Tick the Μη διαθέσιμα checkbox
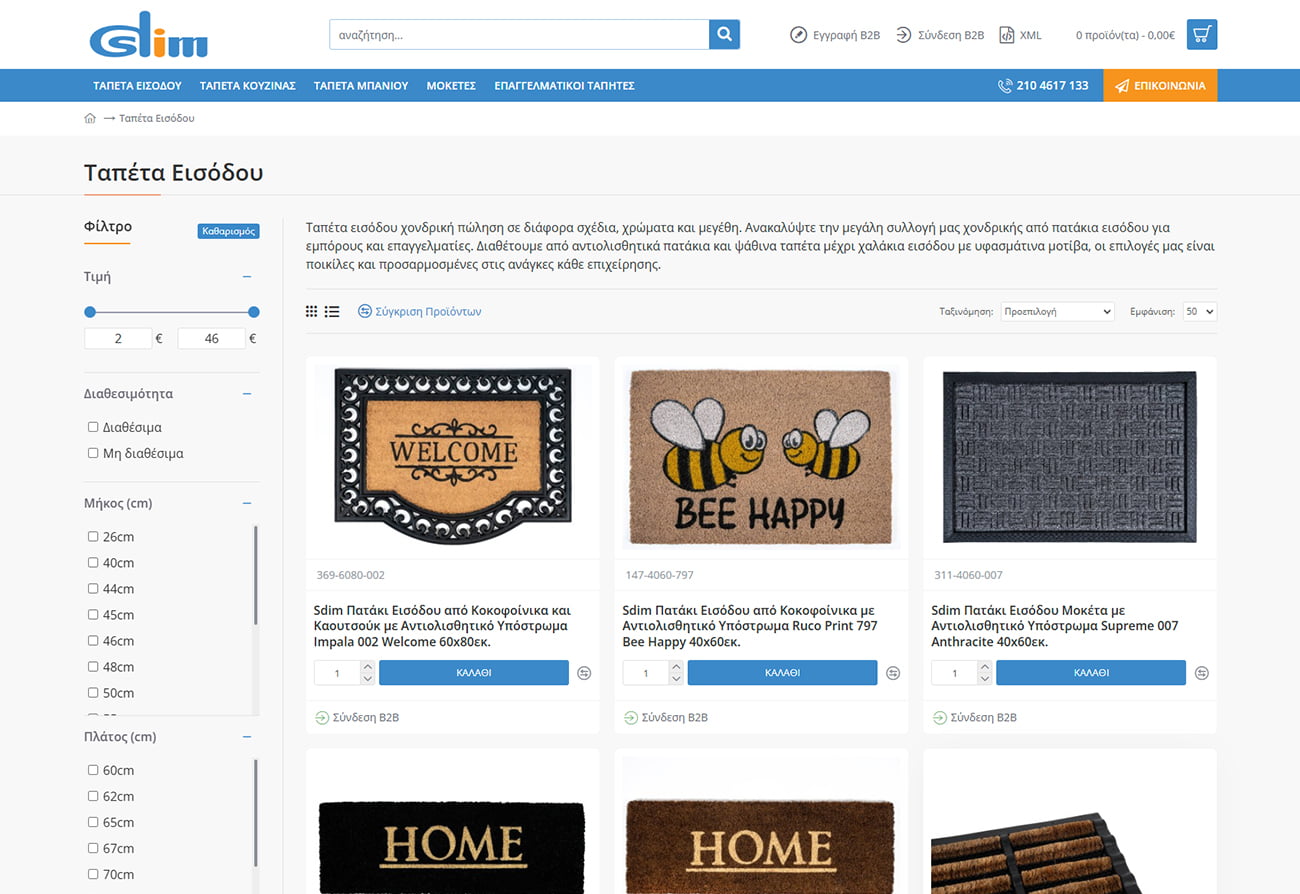1300x894 pixels. point(93,453)
